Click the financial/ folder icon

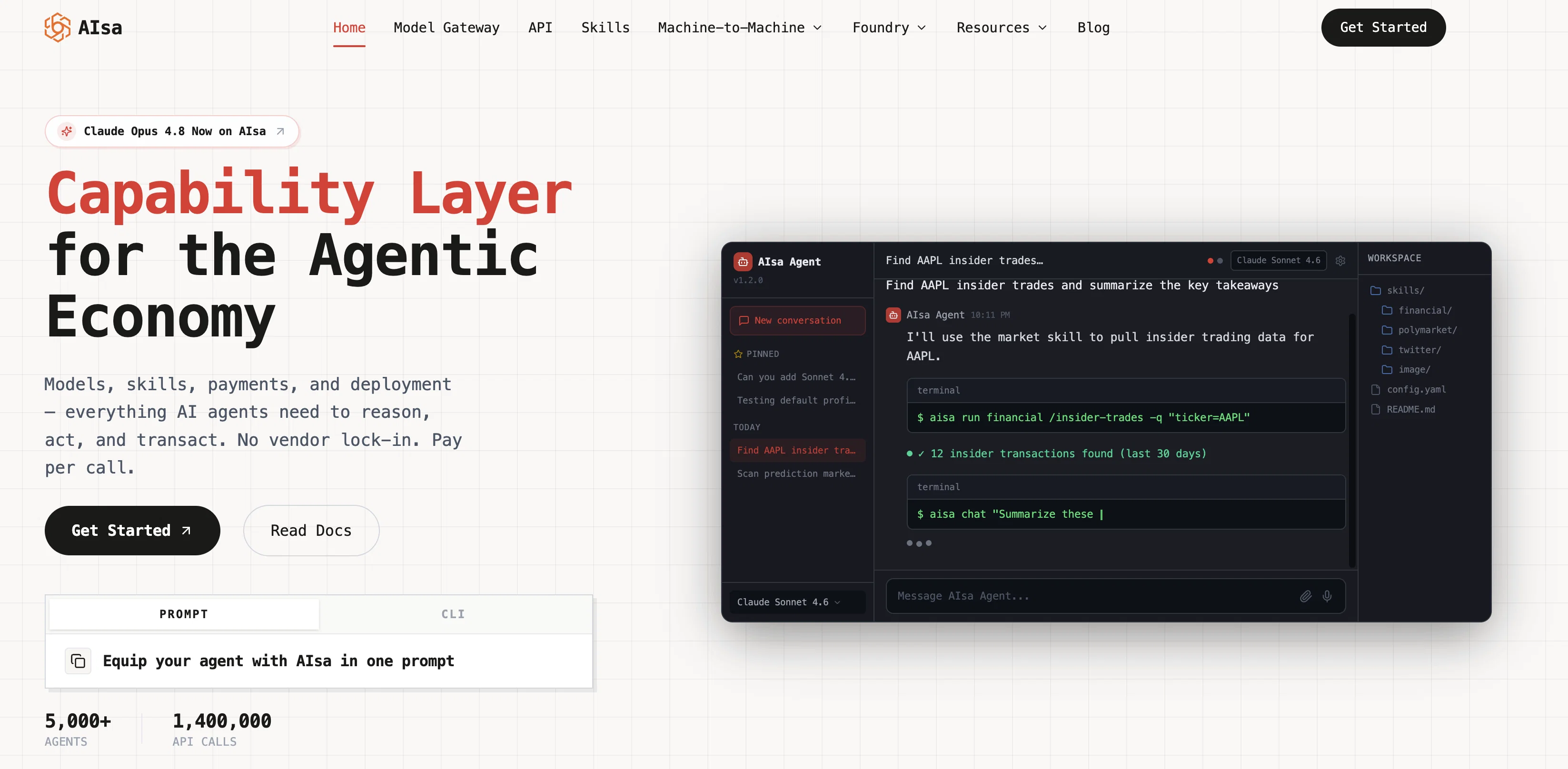pos(1387,310)
